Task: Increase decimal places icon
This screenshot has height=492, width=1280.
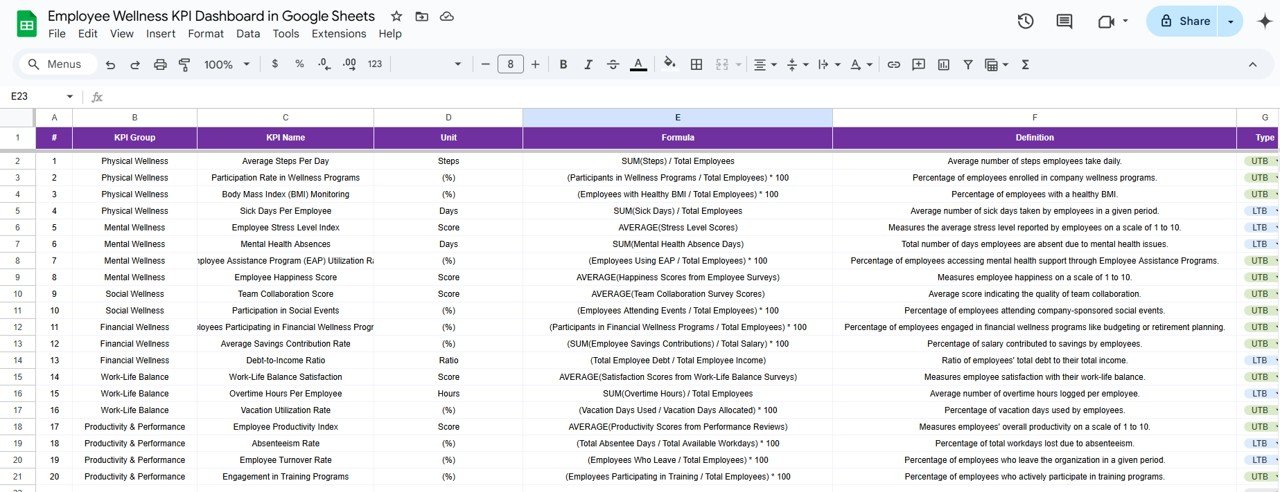Action: [x=349, y=64]
